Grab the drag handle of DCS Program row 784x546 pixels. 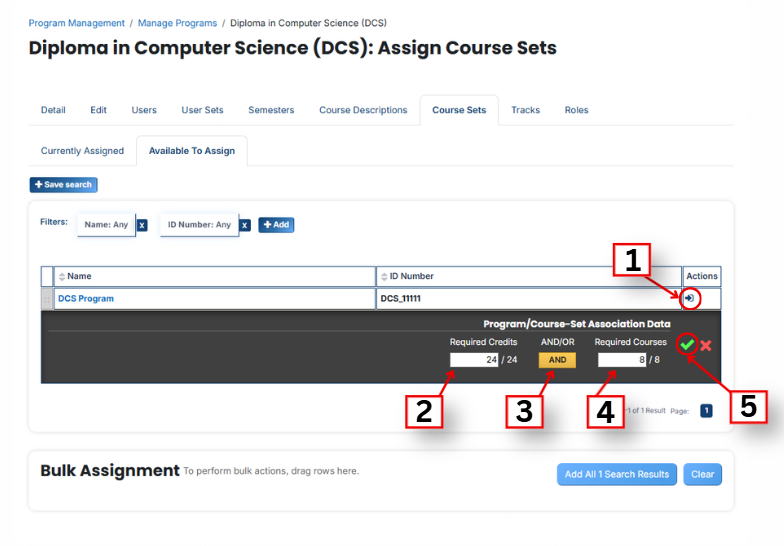(47, 299)
